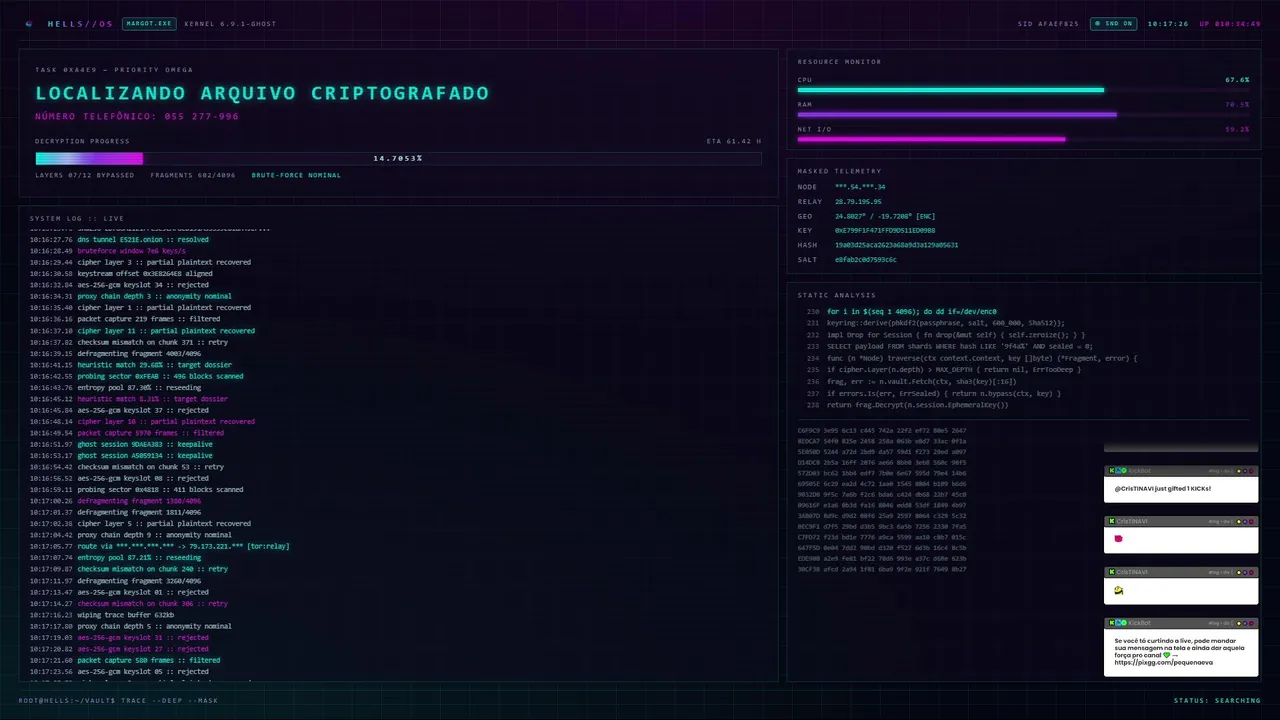Click the NET I/O usage bar
1280x720 pixels.
(1023, 140)
